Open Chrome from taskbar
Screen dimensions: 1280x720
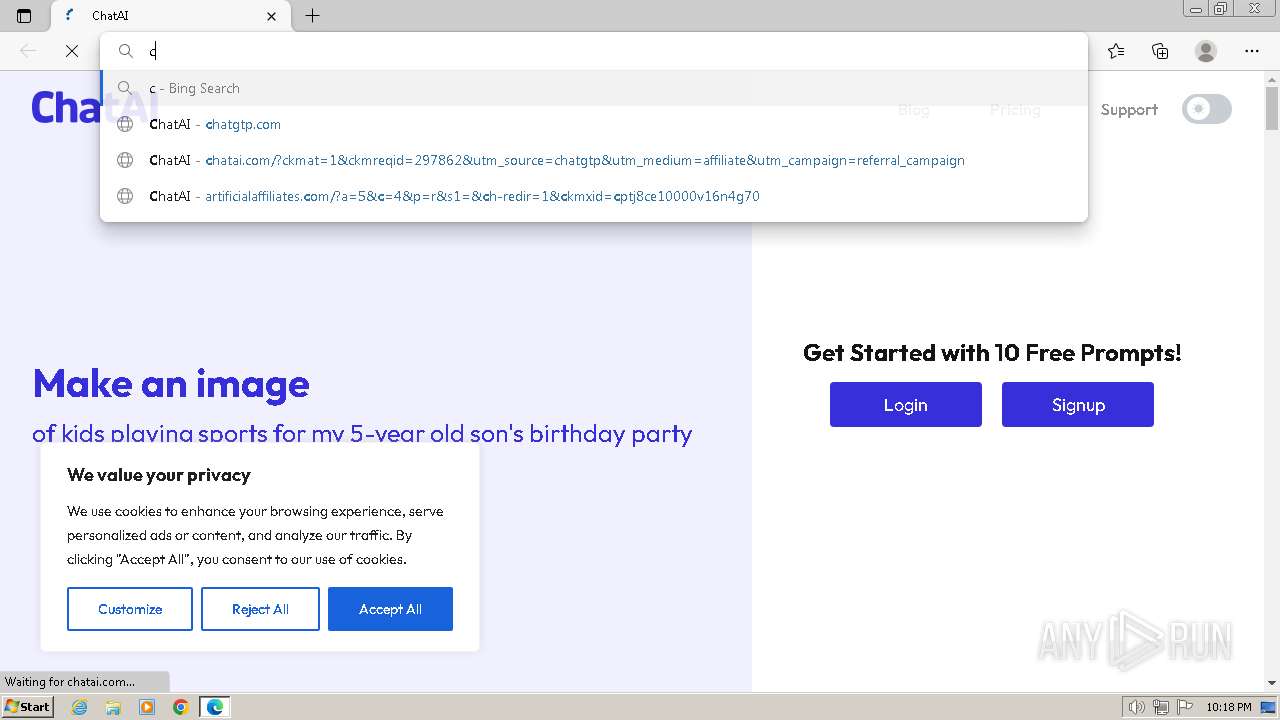(181, 707)
